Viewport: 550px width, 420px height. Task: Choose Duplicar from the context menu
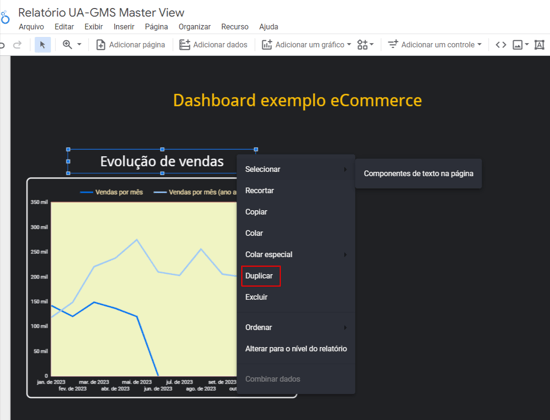point(259,276)
